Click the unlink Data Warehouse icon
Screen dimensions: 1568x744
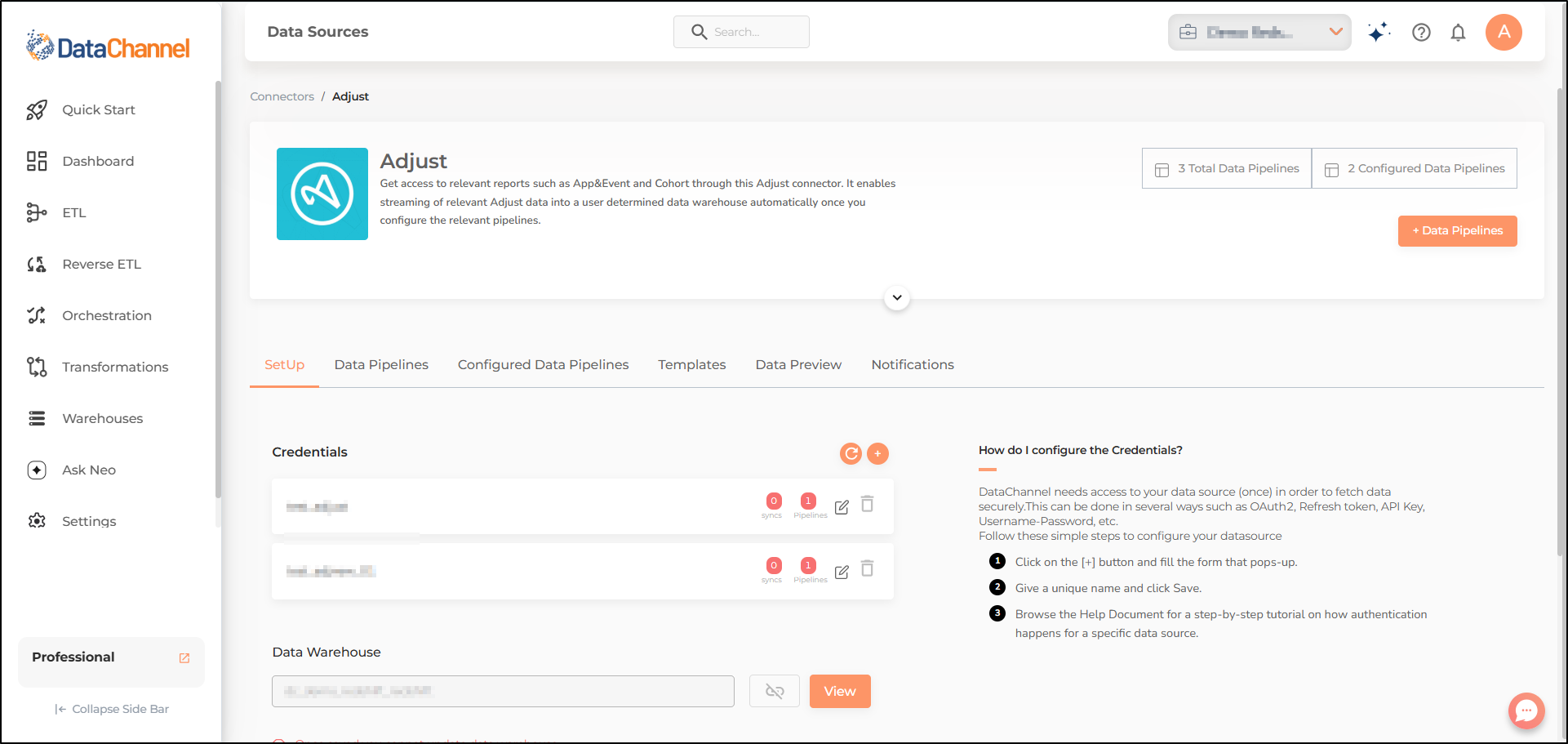(775, 692)
